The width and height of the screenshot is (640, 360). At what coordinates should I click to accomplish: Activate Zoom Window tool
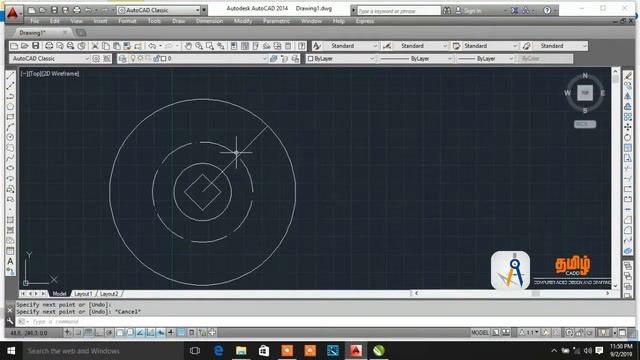[210, 46]
